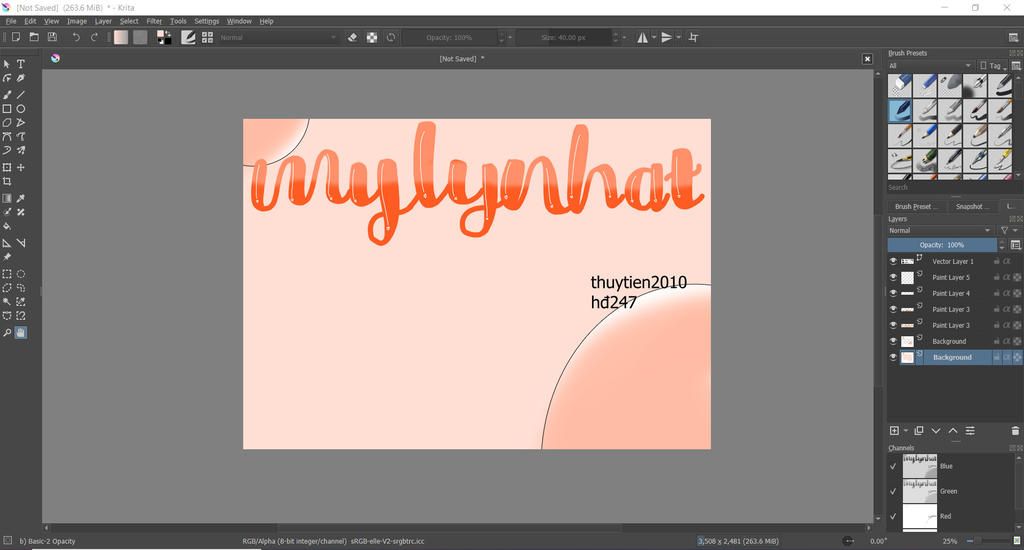
Task: Switch to the Snapshot docker tab
Action: [968, 206]
